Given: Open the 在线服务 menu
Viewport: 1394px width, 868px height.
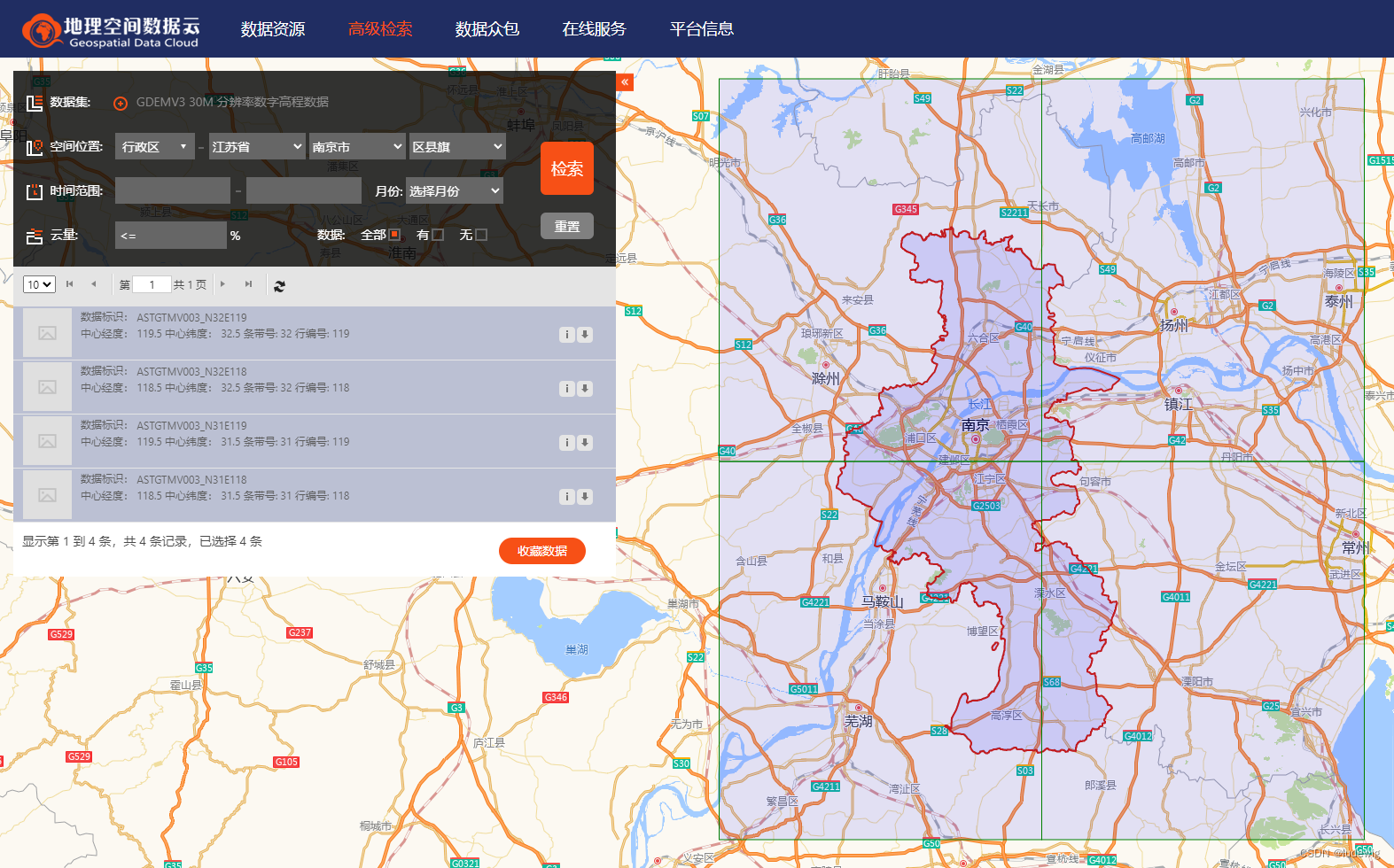Looking at the screenshot, I should [595, 29].
